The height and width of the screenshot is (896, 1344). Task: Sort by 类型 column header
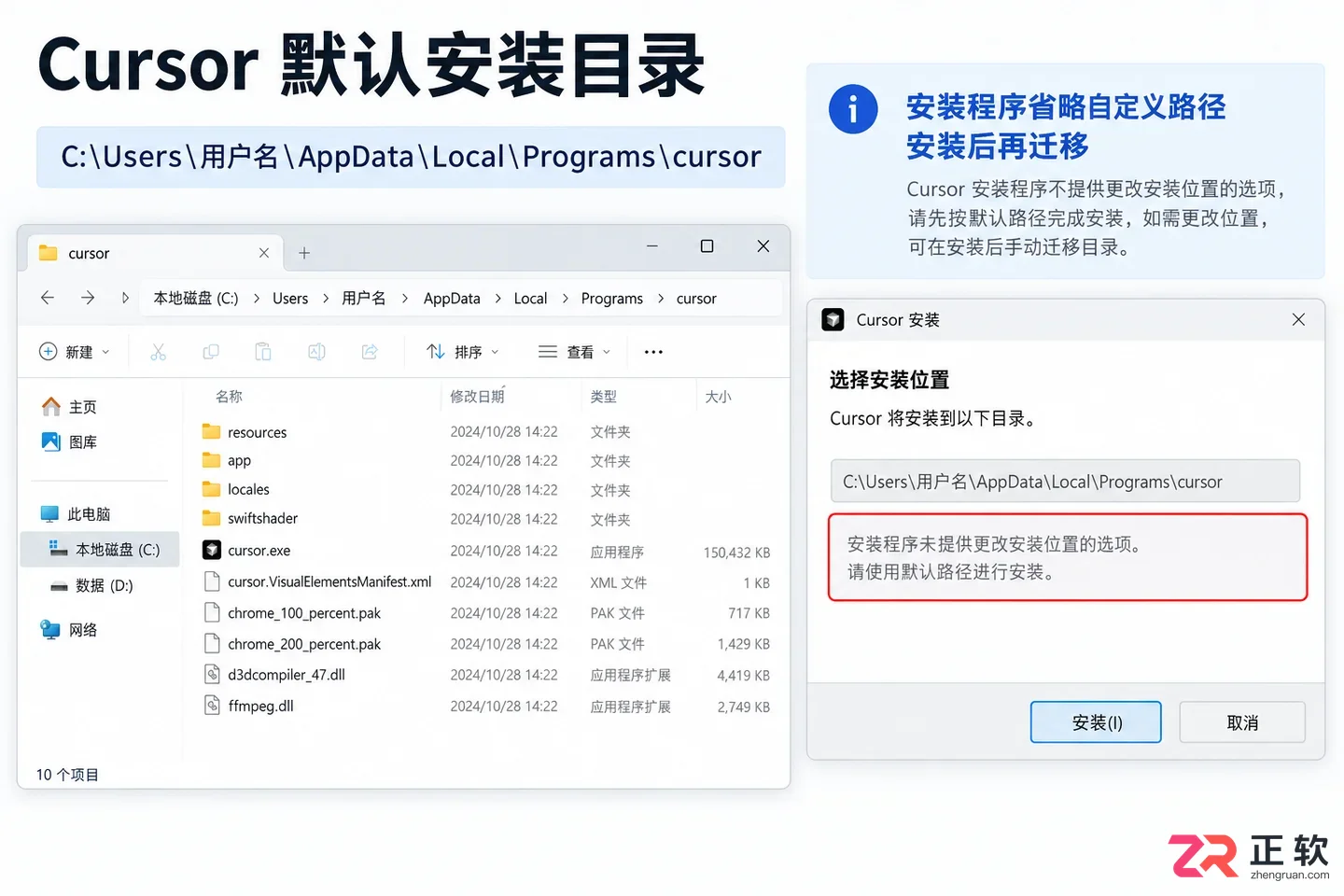pyautogui.click(x=604, y=397)
